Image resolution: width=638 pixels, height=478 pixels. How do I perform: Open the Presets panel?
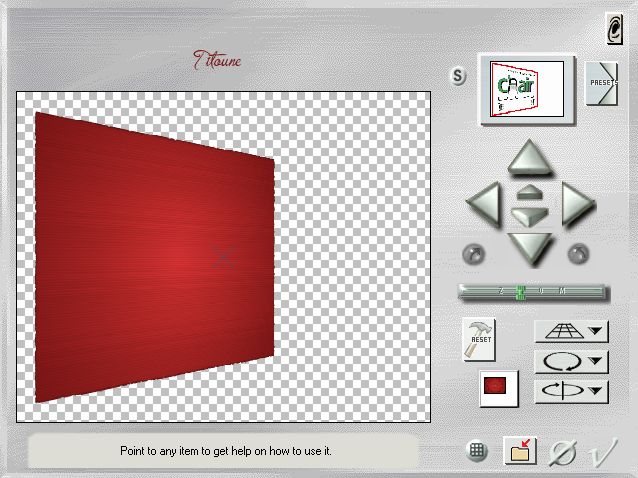coord(601,83)
